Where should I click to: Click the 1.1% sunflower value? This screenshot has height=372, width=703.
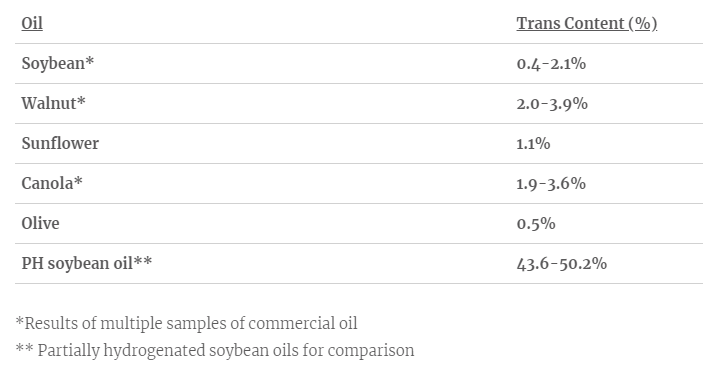533,144
